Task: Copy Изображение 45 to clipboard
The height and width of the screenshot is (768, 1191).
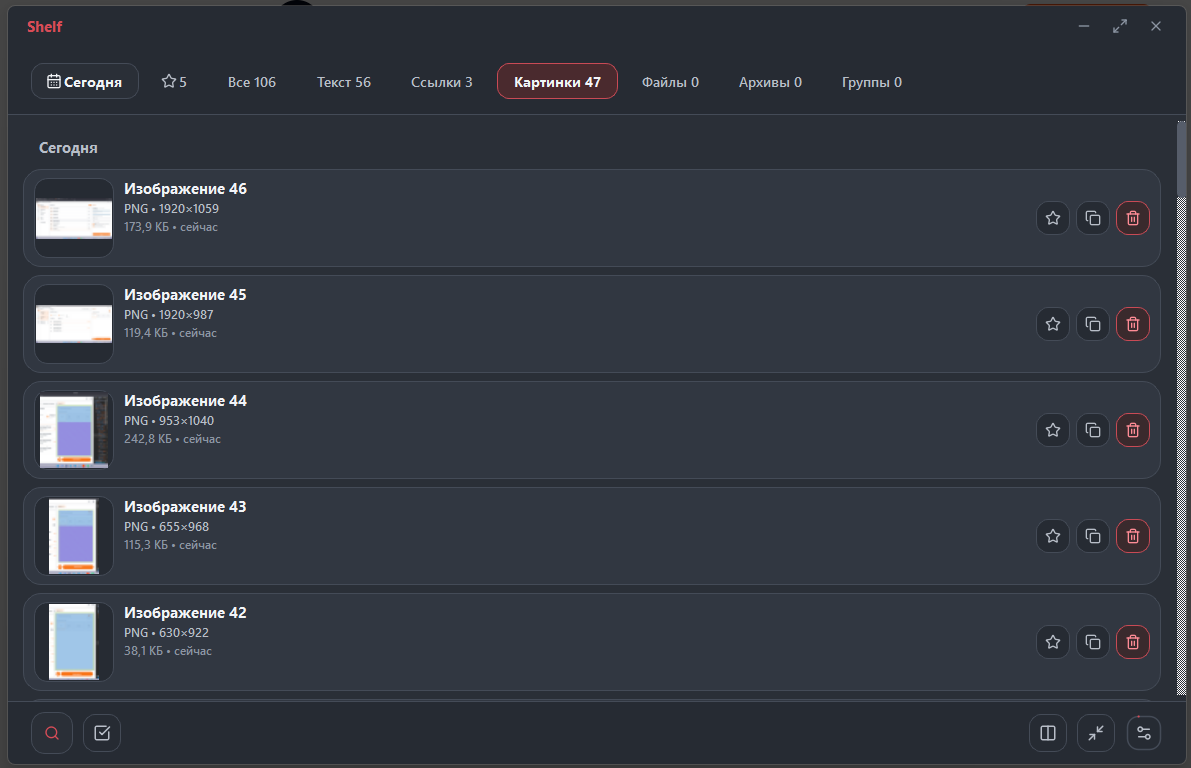Action: pyautogui.click(x=1093, y=324)
